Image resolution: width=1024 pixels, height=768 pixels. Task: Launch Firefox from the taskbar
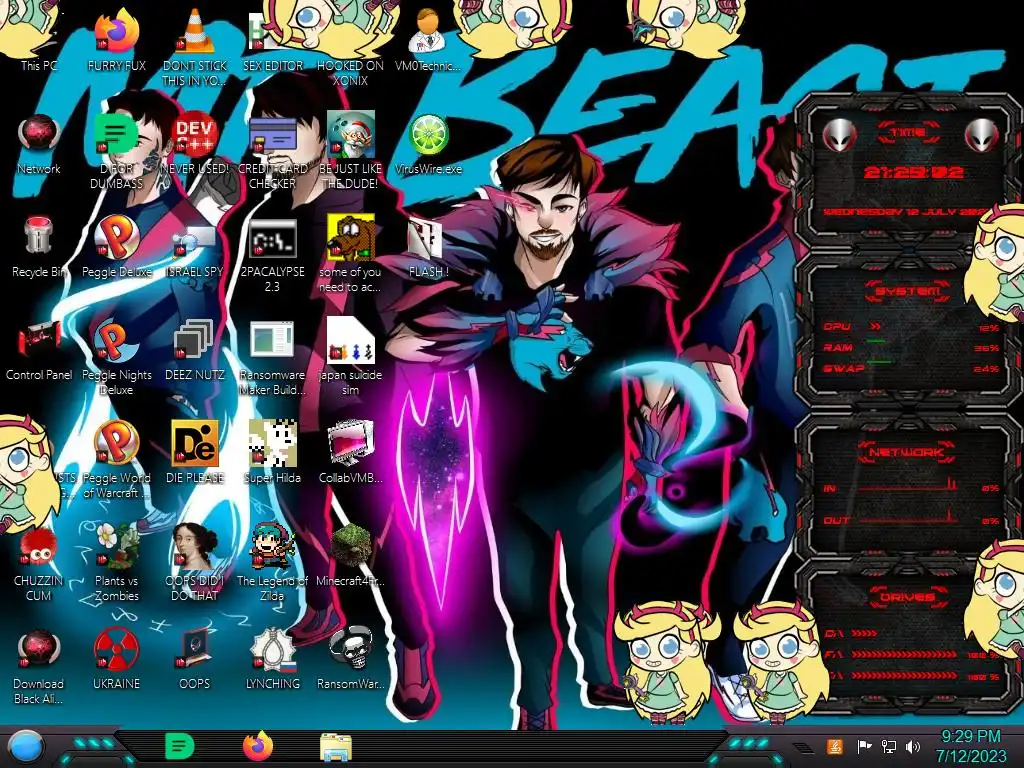tap(258, 746)
